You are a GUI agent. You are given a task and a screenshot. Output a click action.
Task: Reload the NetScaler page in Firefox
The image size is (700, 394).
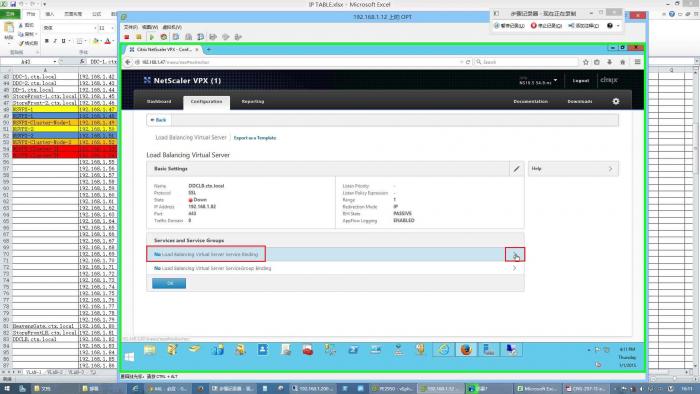coord(468,62)
